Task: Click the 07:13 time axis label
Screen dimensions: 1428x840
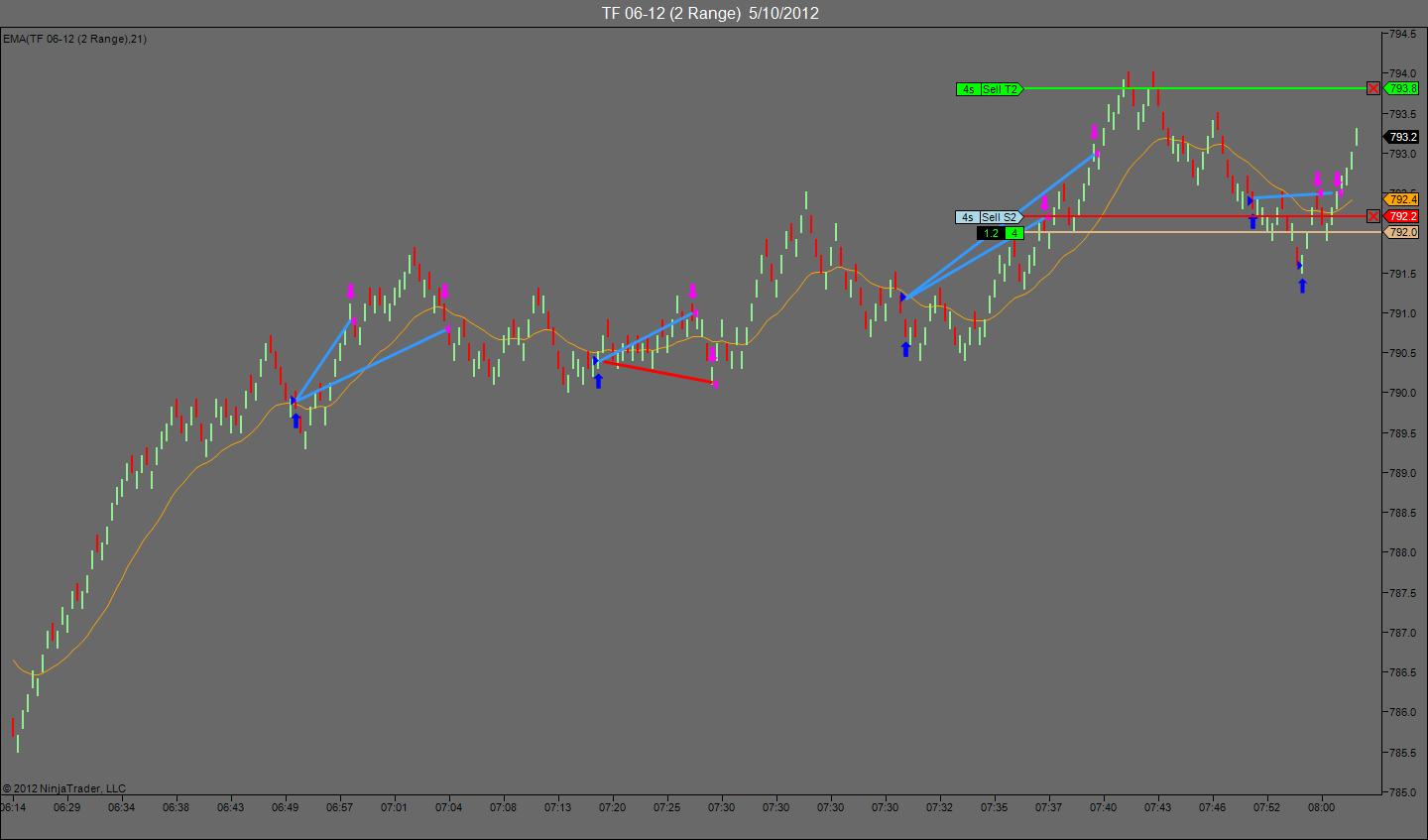Action: 558,807
